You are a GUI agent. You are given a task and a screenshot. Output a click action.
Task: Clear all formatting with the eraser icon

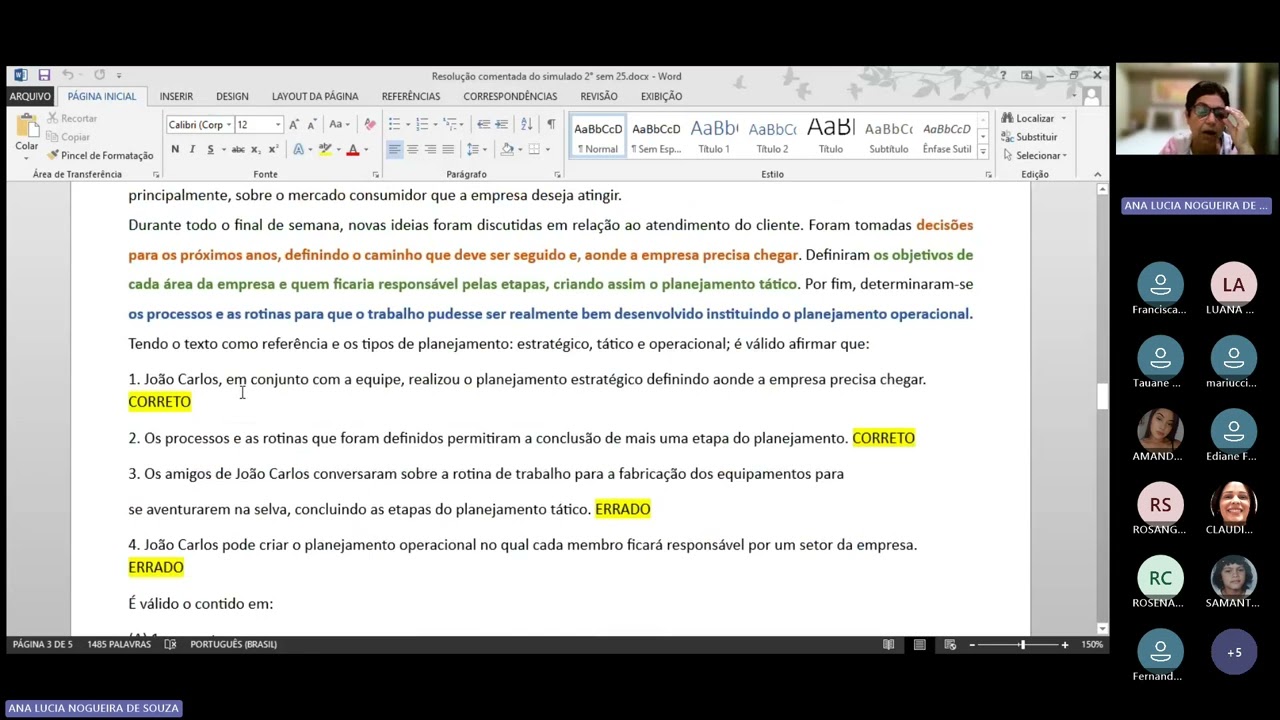click(x=370, y=125)
